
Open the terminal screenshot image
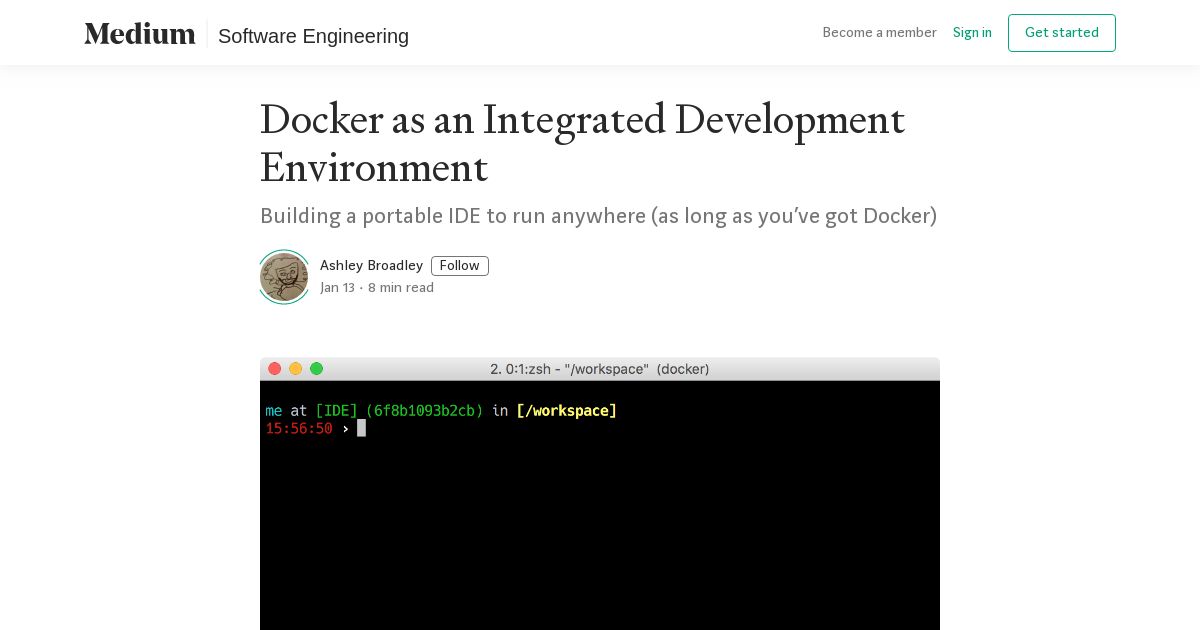pos(600,494)
